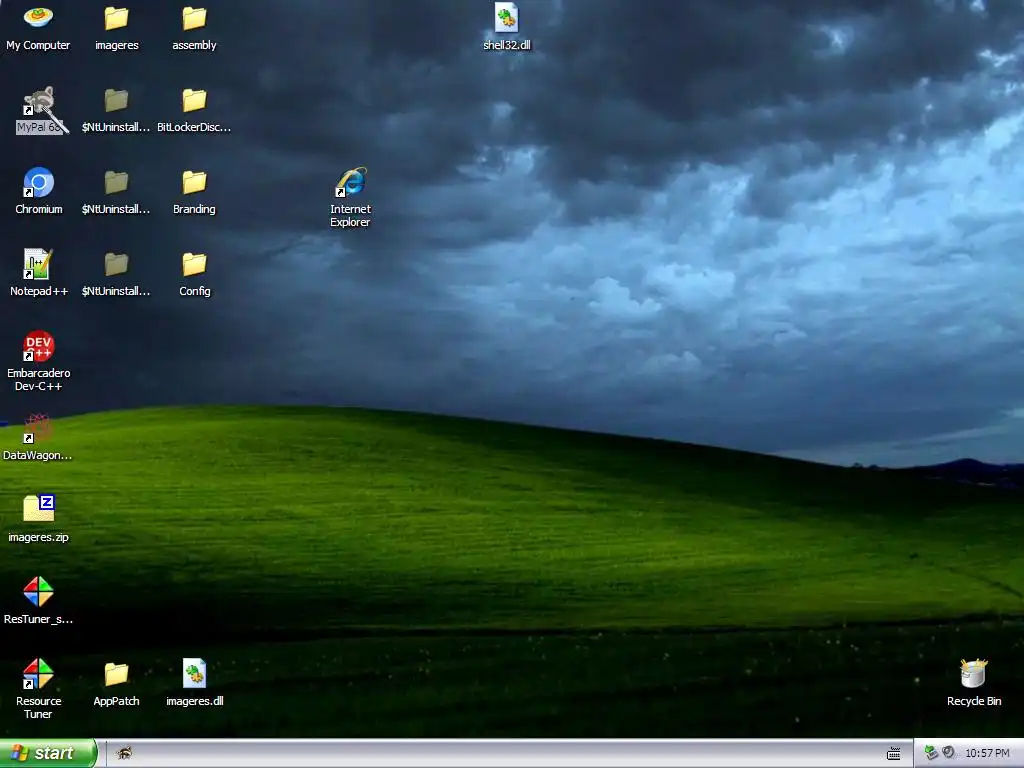Launch MyPal from the Quick Launch bar
Viewport: 1024px width, 768px height.
coord(124,753)
